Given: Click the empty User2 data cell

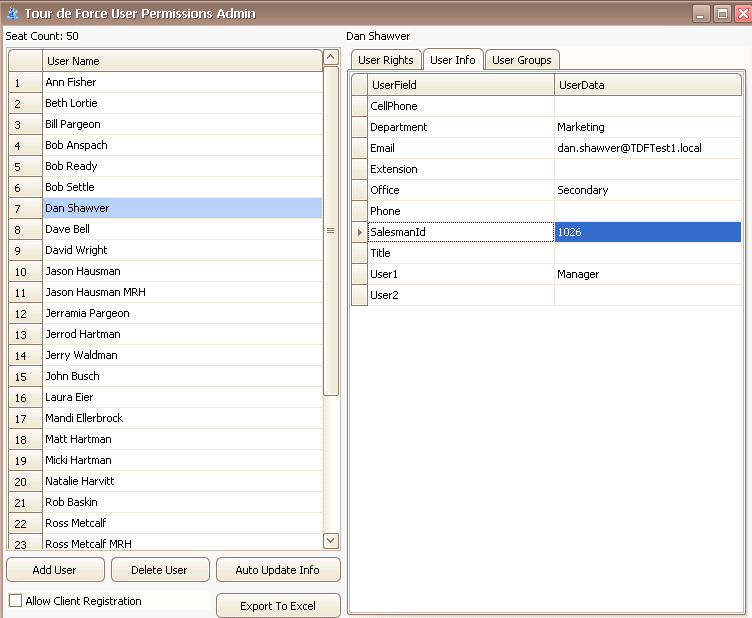Looking at the screenshot, I should (648, 295).
